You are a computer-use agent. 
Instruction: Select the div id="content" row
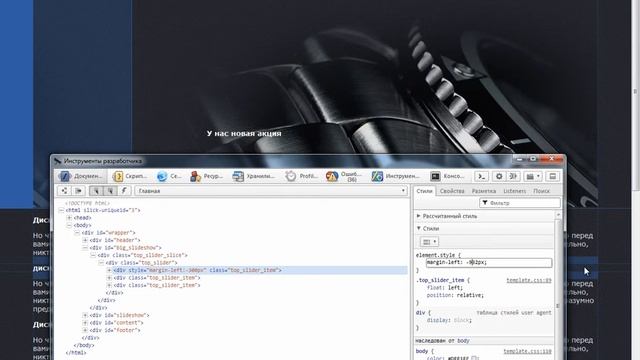(116, 323)
